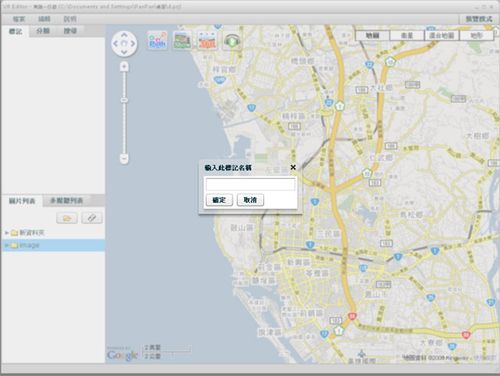Close the marker name dialog with X
500x376 pixels.
[x=293, y=167]
